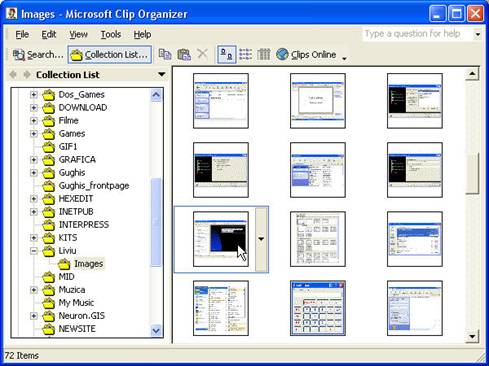
Task: Open the selected clip's dropdown arrow
Action: coord(261,239)
